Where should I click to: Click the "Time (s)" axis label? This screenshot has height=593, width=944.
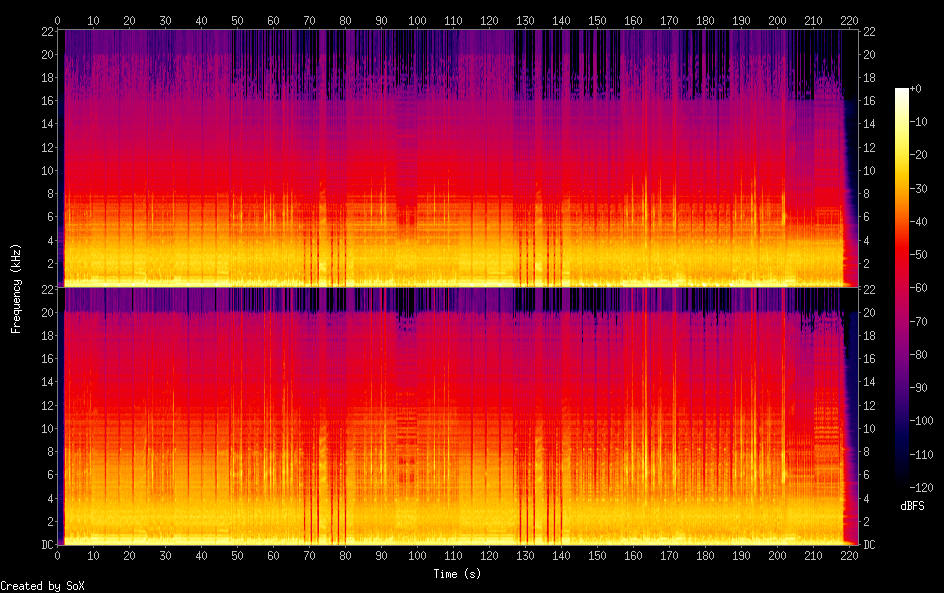click(x=459, y=574)
